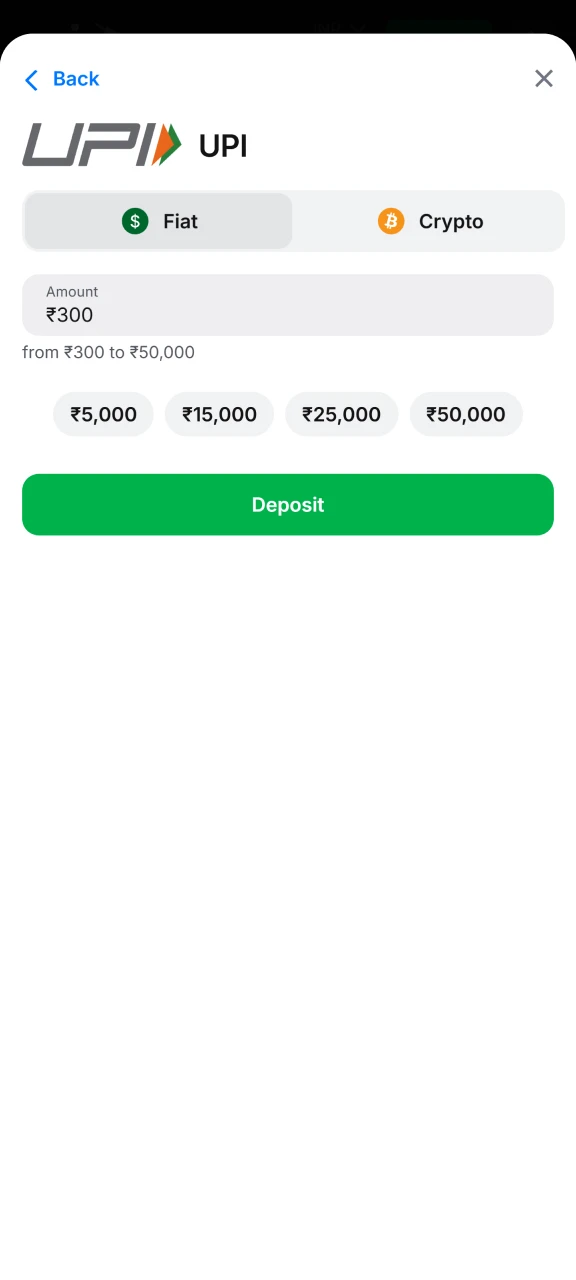Click the X icon to dismiss the dialog
The width and height of the screenshot is (576, 1280).
pos(544,78)
